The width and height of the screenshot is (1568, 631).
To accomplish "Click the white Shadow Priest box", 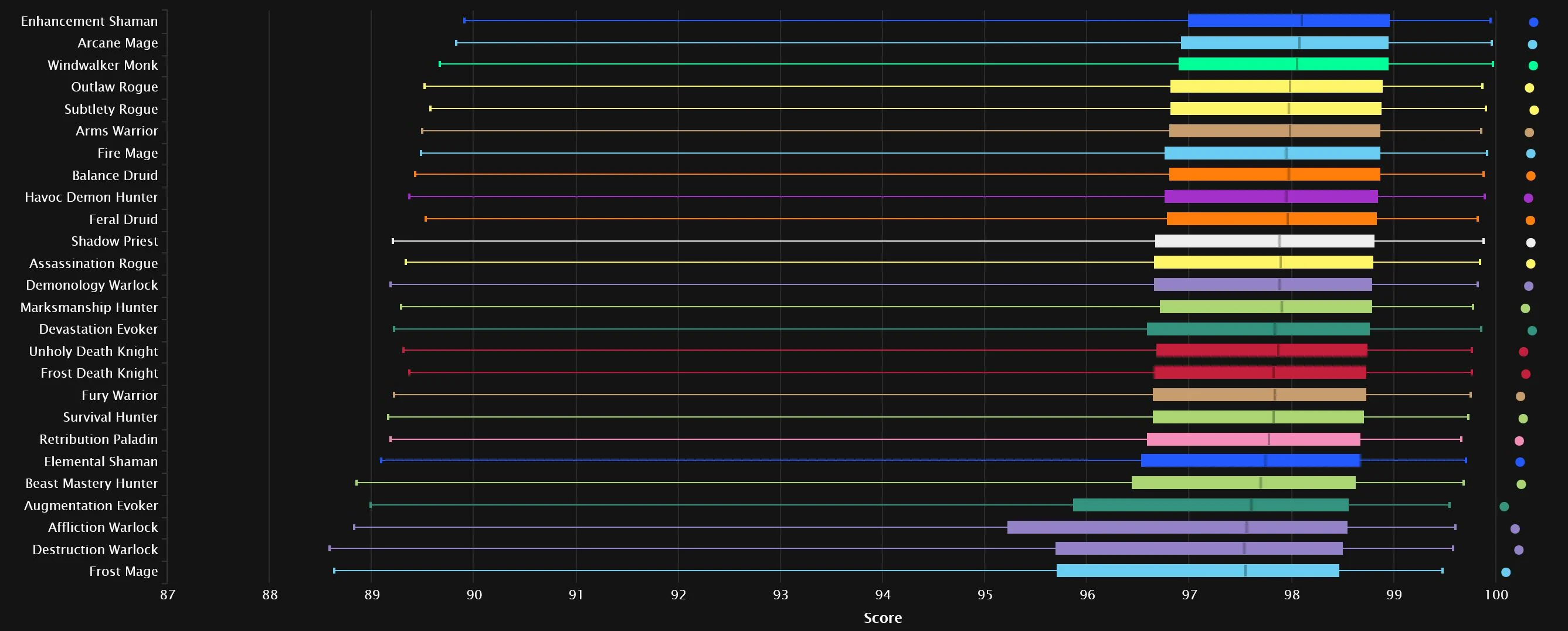I will pos(1265,241).
